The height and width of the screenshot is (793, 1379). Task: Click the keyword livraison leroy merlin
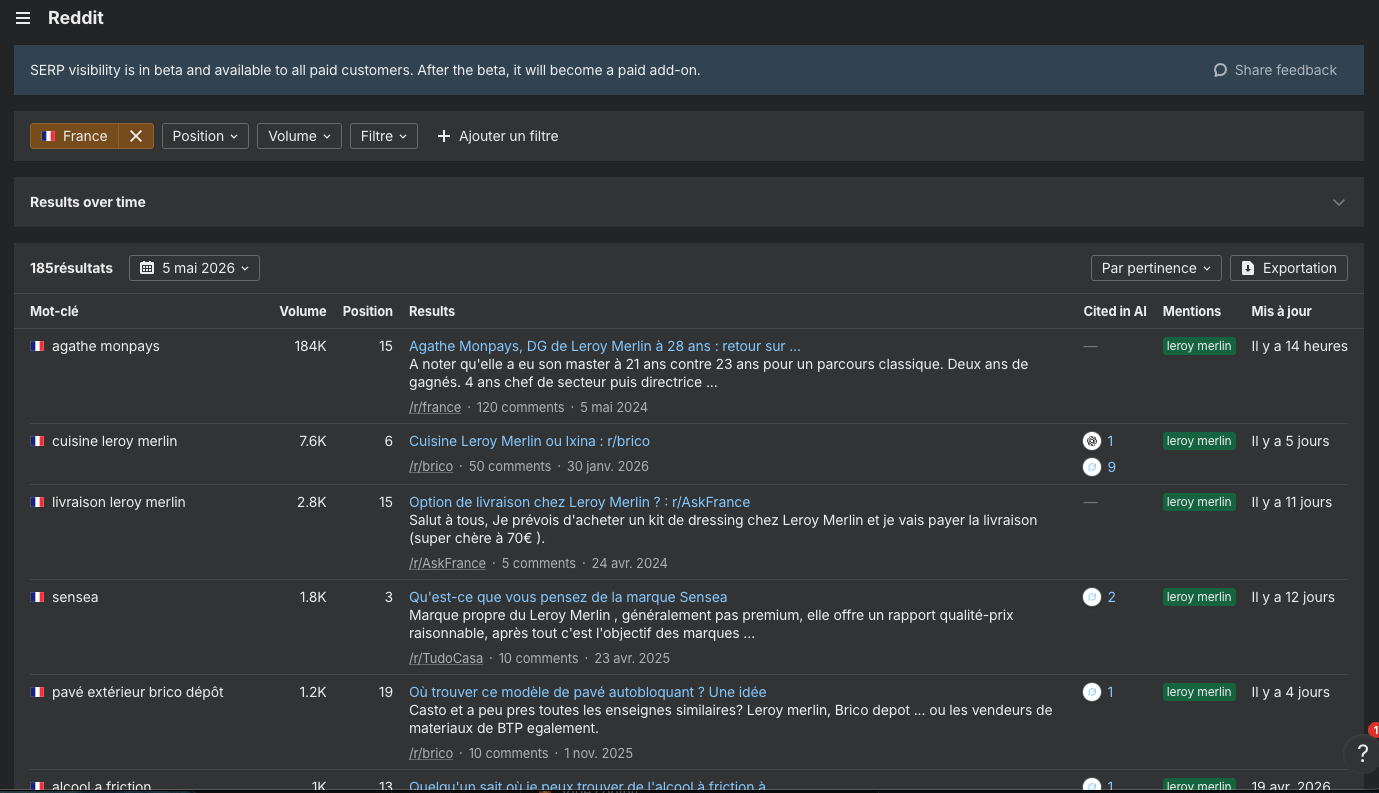pyautogui.click(x=119, y=502)
